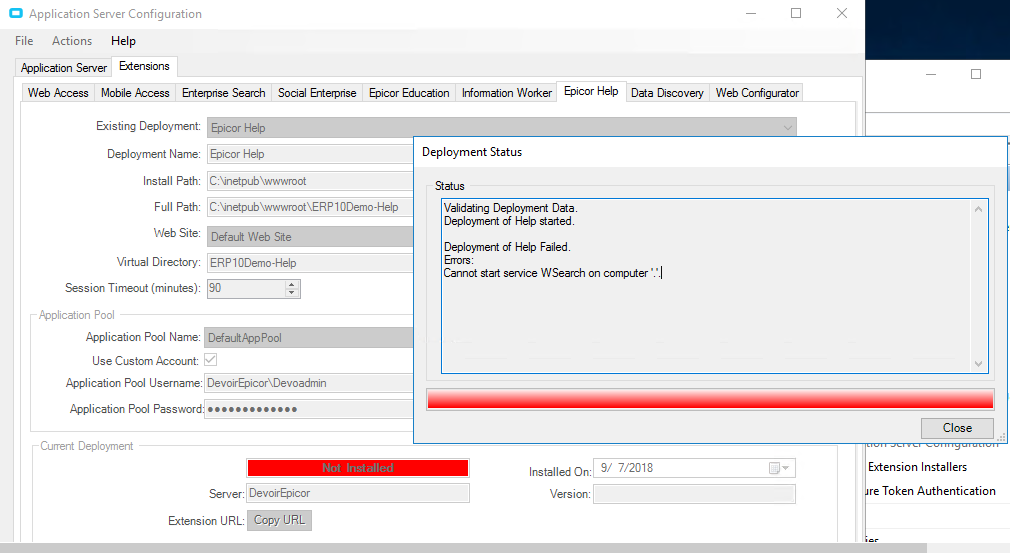Switch to Information Worker tab
Image resolution: width=1010 pixels, height=553 pixels.
pos(507,93)
